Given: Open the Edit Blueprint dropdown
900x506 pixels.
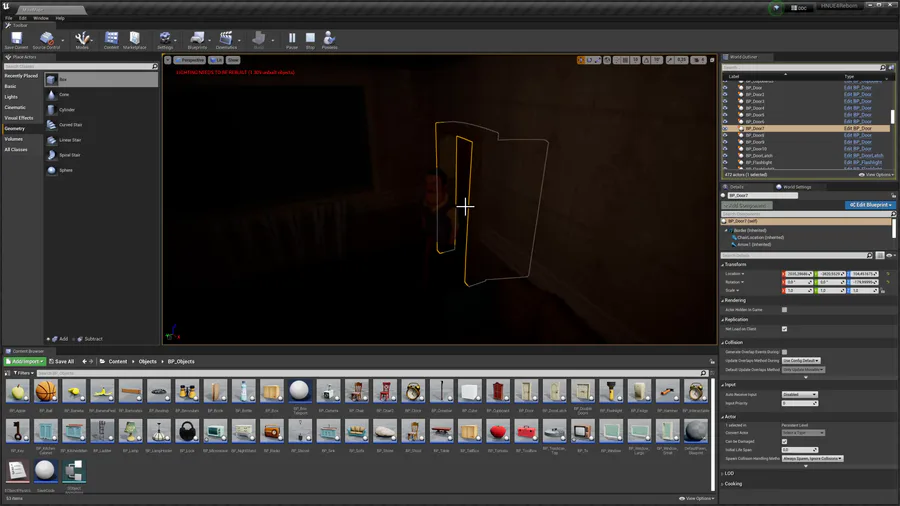Looking at the screenshot, I should [870, 205].
